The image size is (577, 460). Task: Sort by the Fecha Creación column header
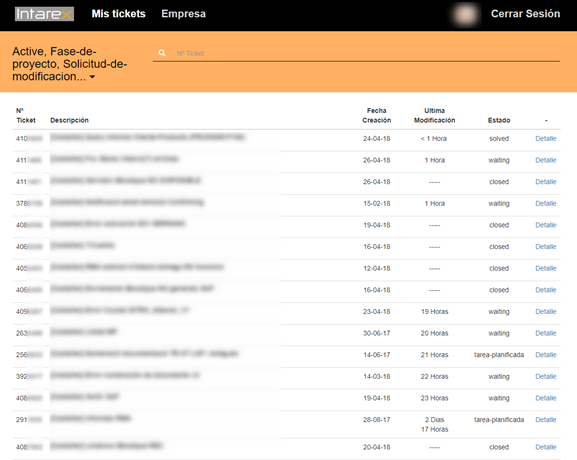pos(376,116)
